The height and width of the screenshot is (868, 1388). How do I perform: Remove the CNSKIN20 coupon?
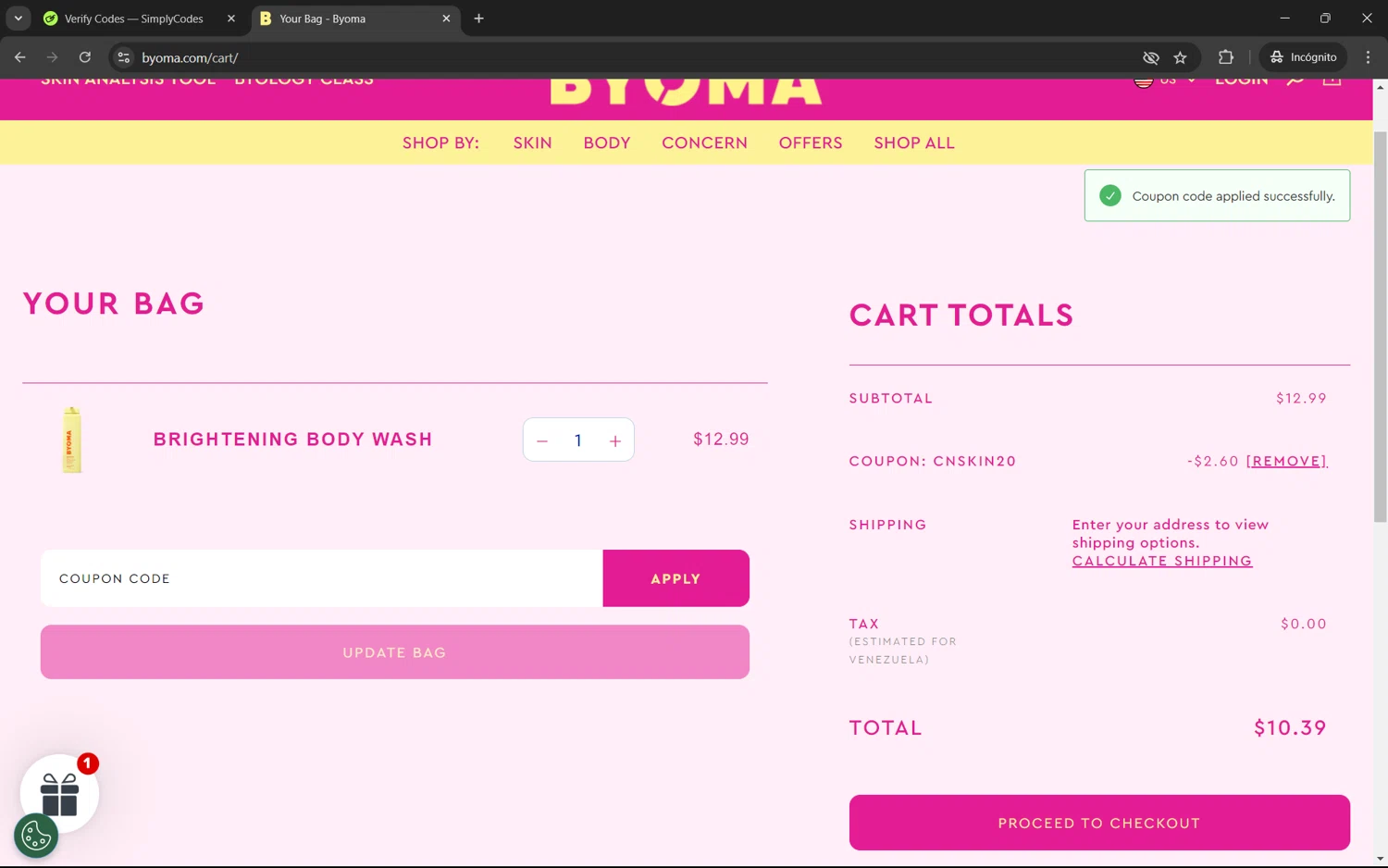pyautogui.click(x=1287, y=461)
